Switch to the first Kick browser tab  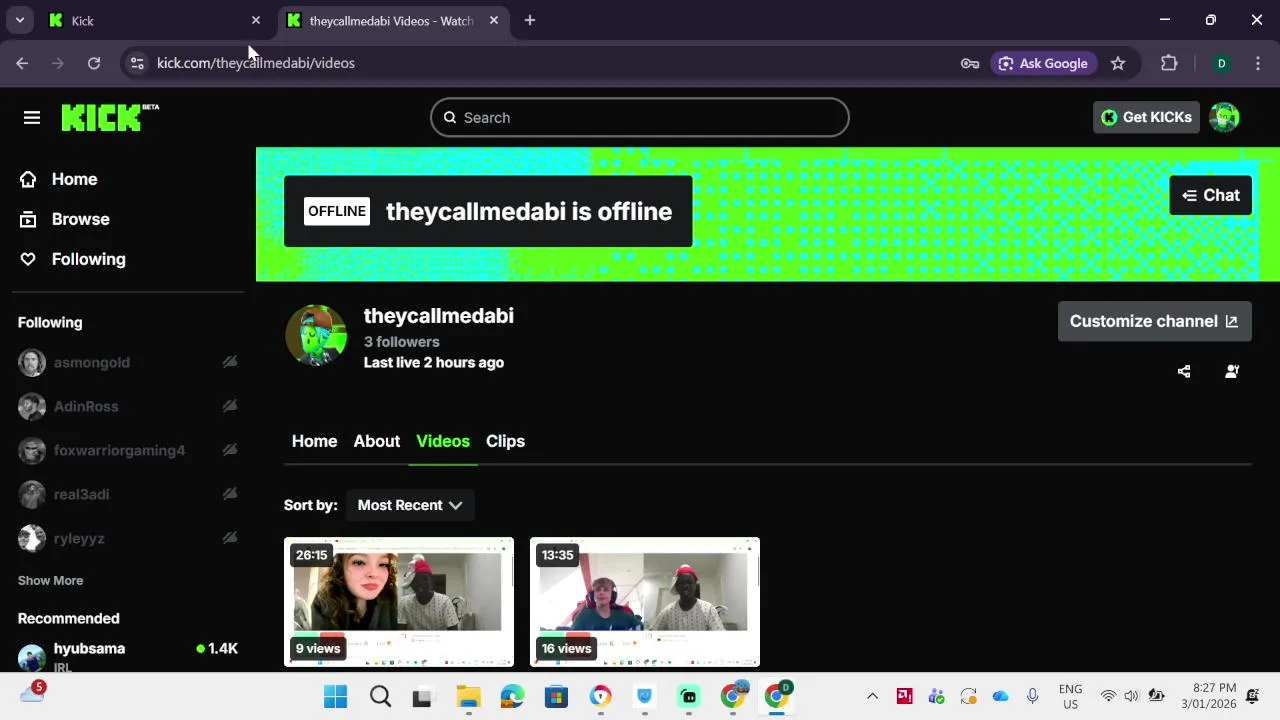pyautogui.click(x=150, y=20)
